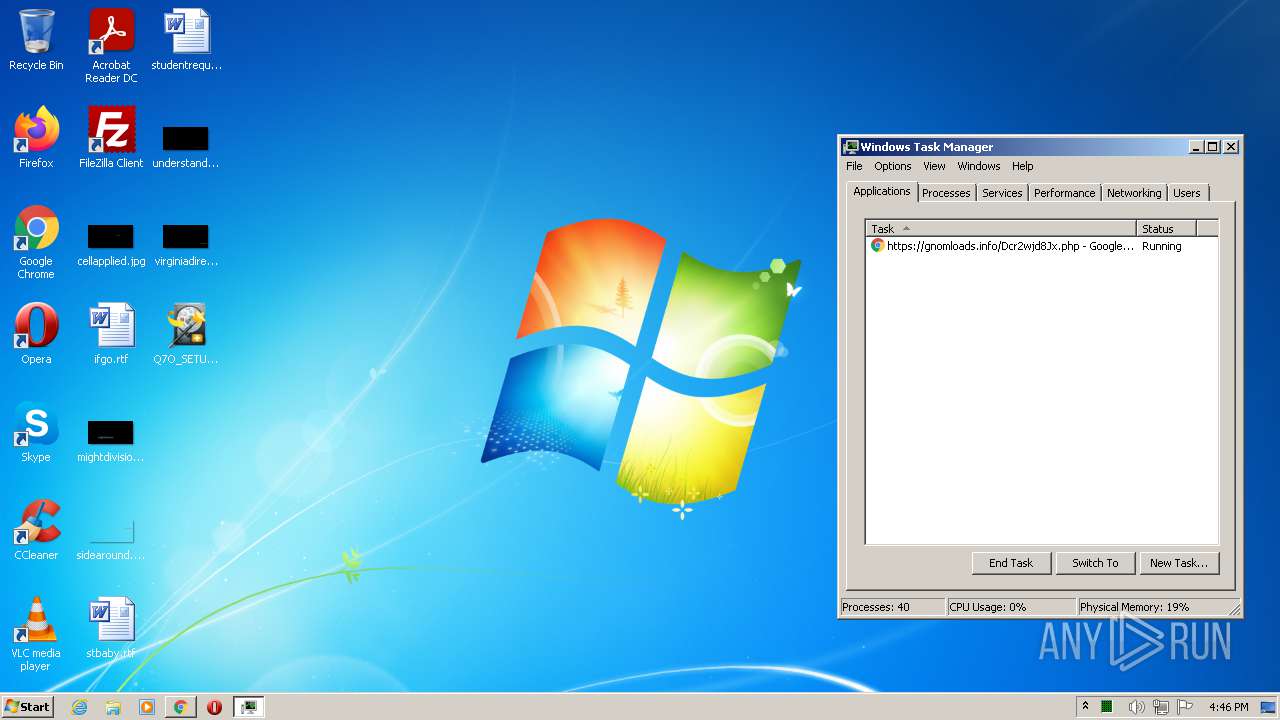Select the understand... file icon
The image size is (1280, 720).
[186, 146]
